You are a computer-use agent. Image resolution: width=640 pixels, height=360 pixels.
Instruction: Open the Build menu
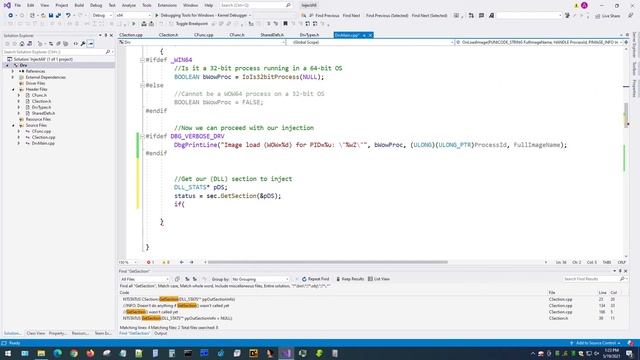point(79,5)
